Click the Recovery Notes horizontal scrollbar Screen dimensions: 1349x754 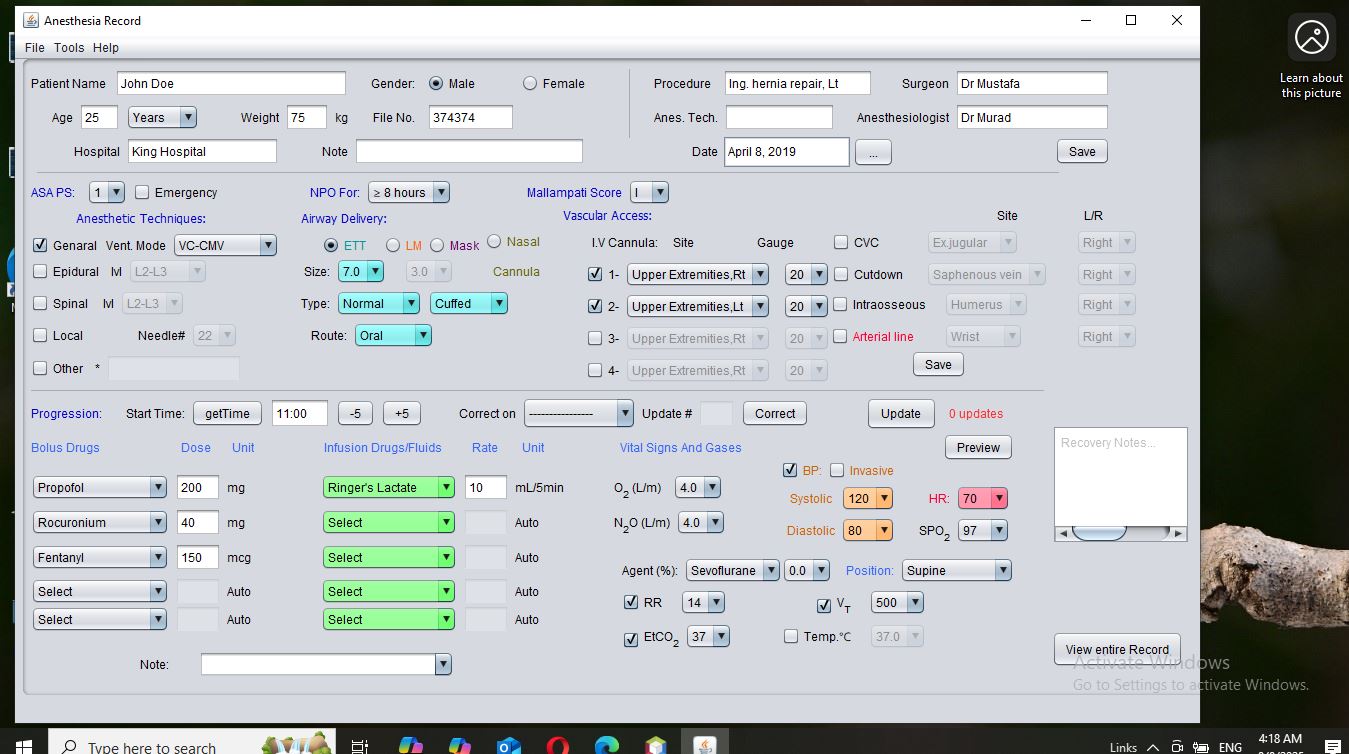click(1120, 533)
